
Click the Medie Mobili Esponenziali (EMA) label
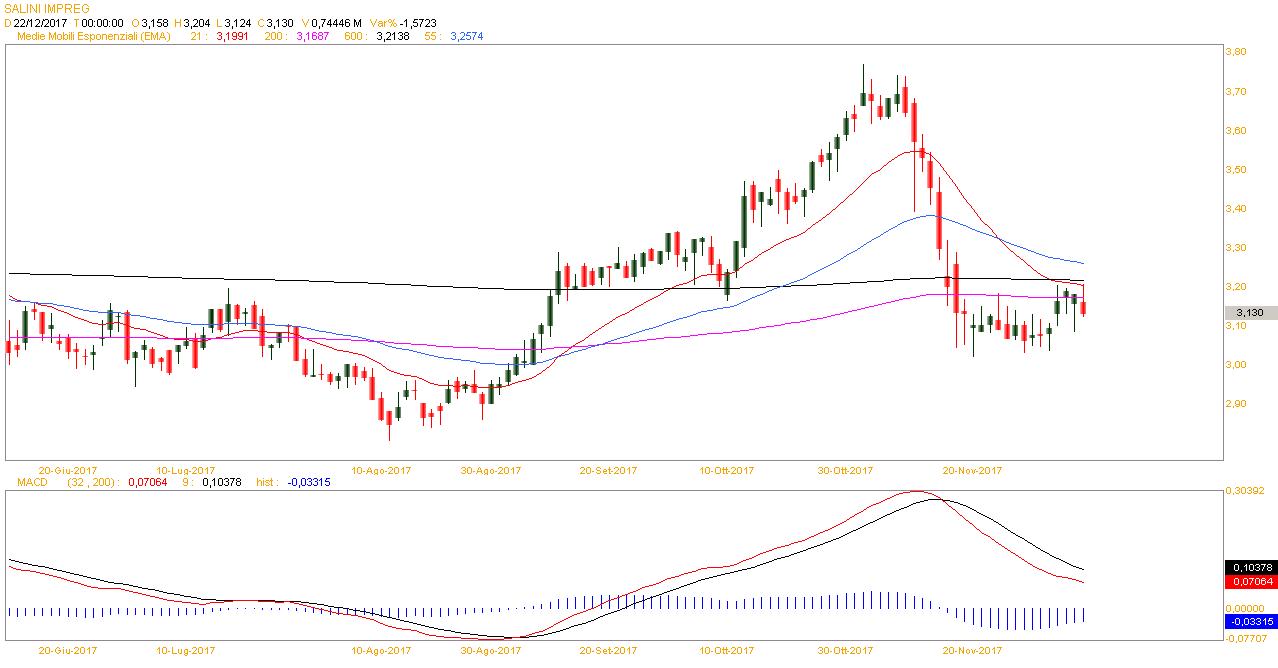pyautogui.click(x=95, y=36)
